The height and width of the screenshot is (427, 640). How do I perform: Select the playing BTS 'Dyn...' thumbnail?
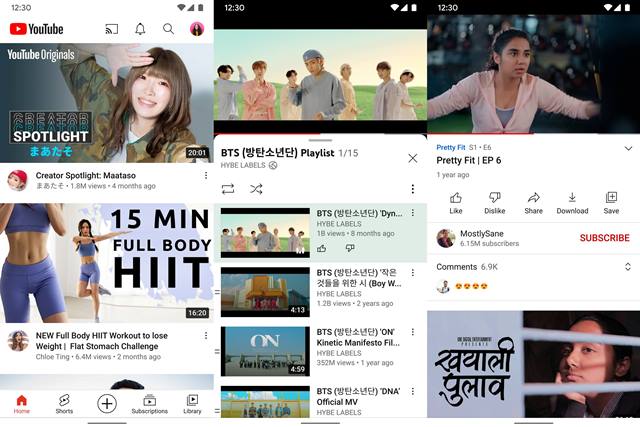click(x=265, y=233)
